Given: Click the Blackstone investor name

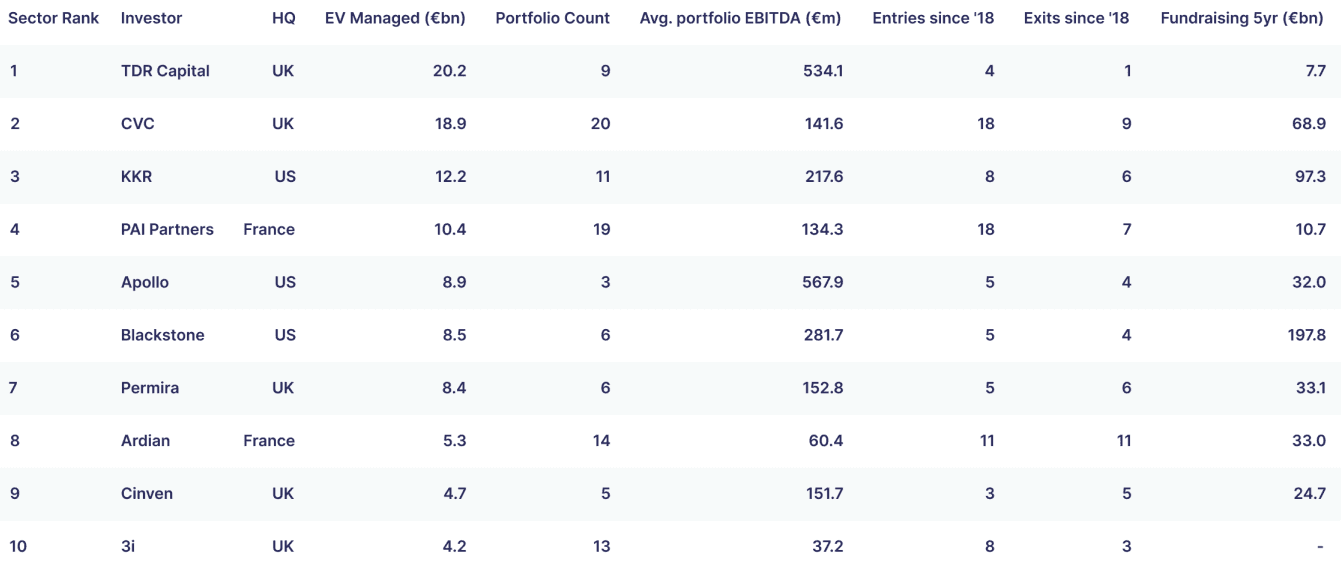Looking at the screenshot, I should pos(162,335).
